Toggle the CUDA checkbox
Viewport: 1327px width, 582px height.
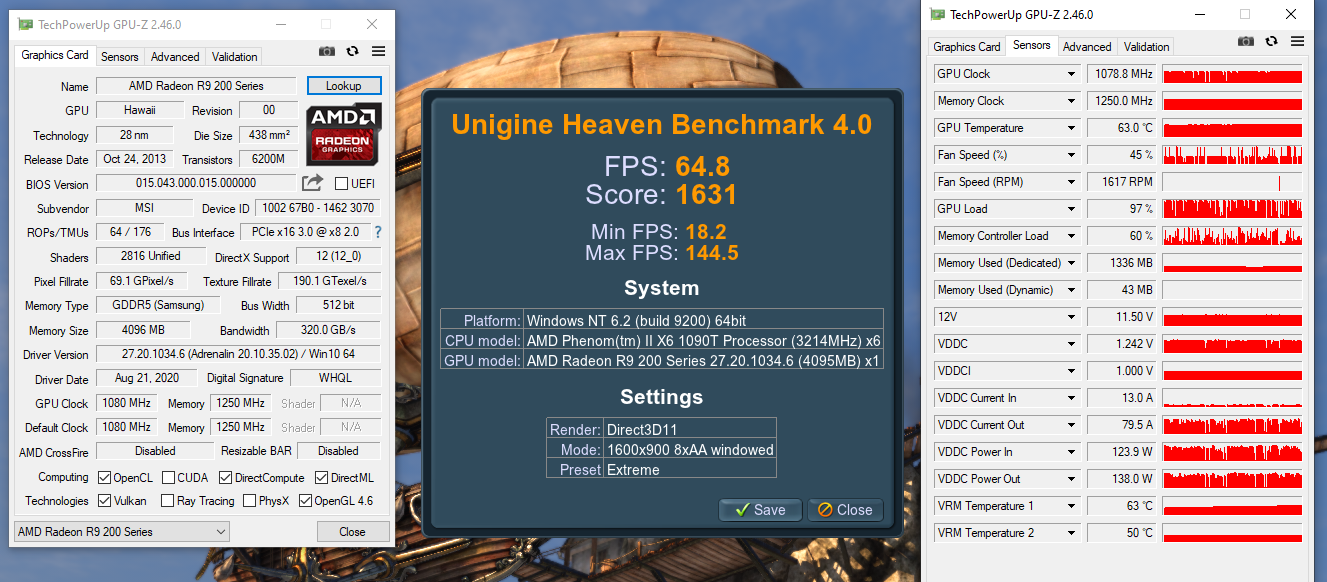168,477
